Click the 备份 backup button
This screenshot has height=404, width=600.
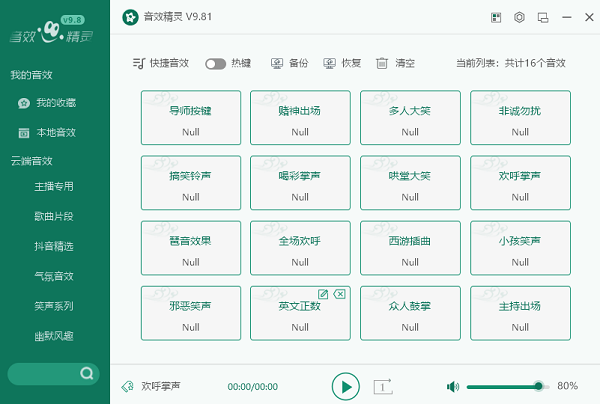[289, 63]
